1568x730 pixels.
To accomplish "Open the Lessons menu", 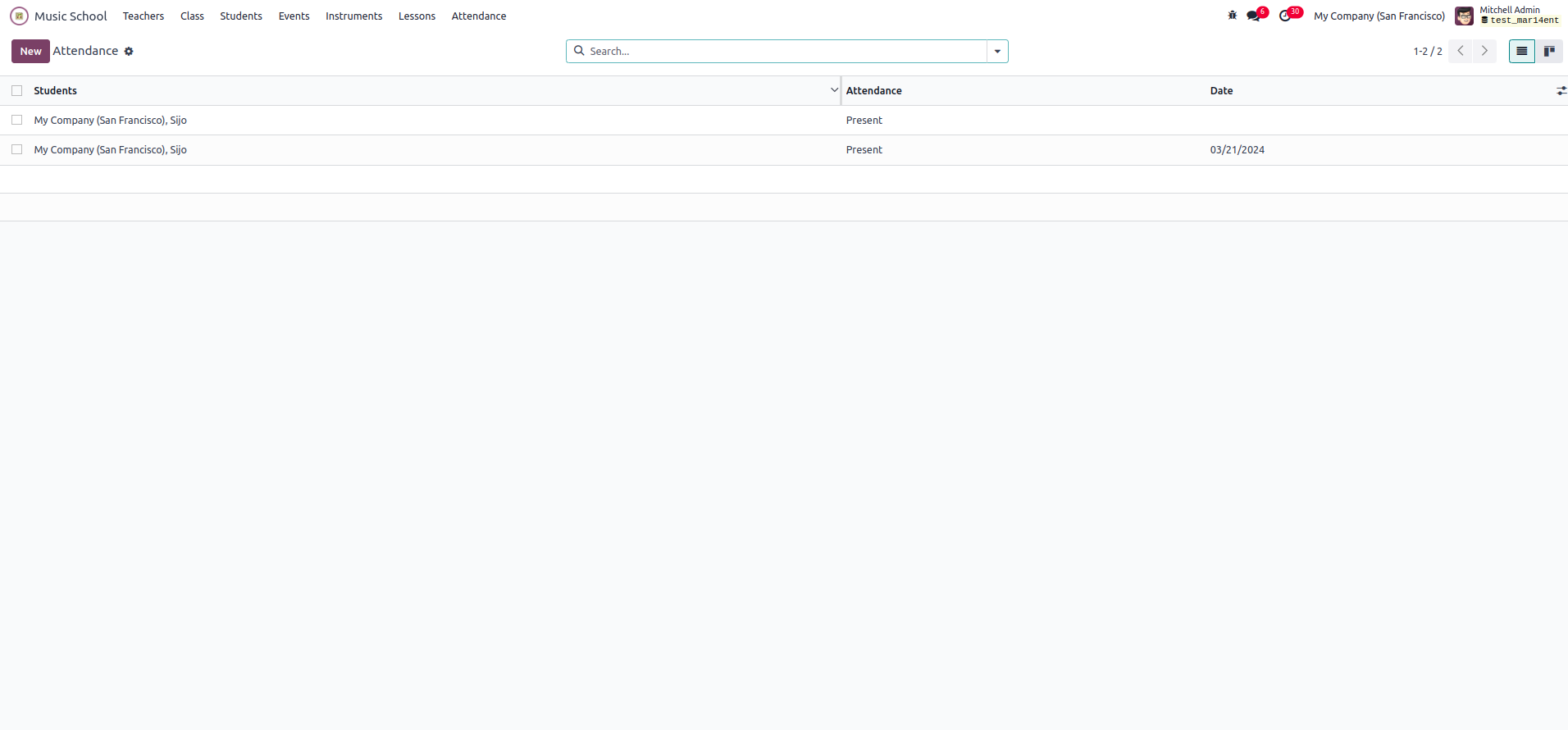I will point(417,16).
